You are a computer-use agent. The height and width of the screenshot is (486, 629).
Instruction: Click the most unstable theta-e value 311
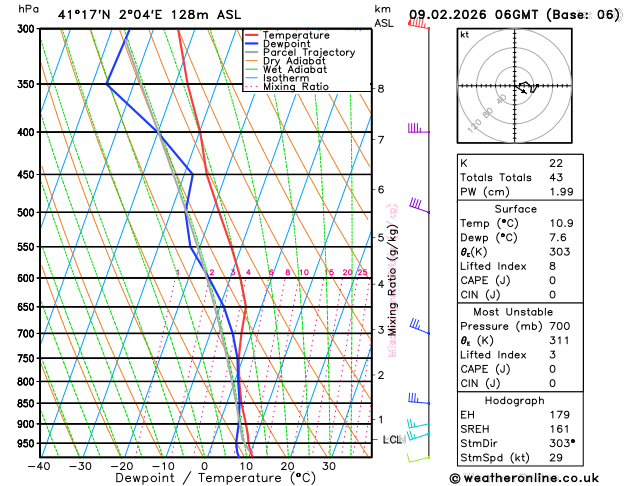[560, 340]
